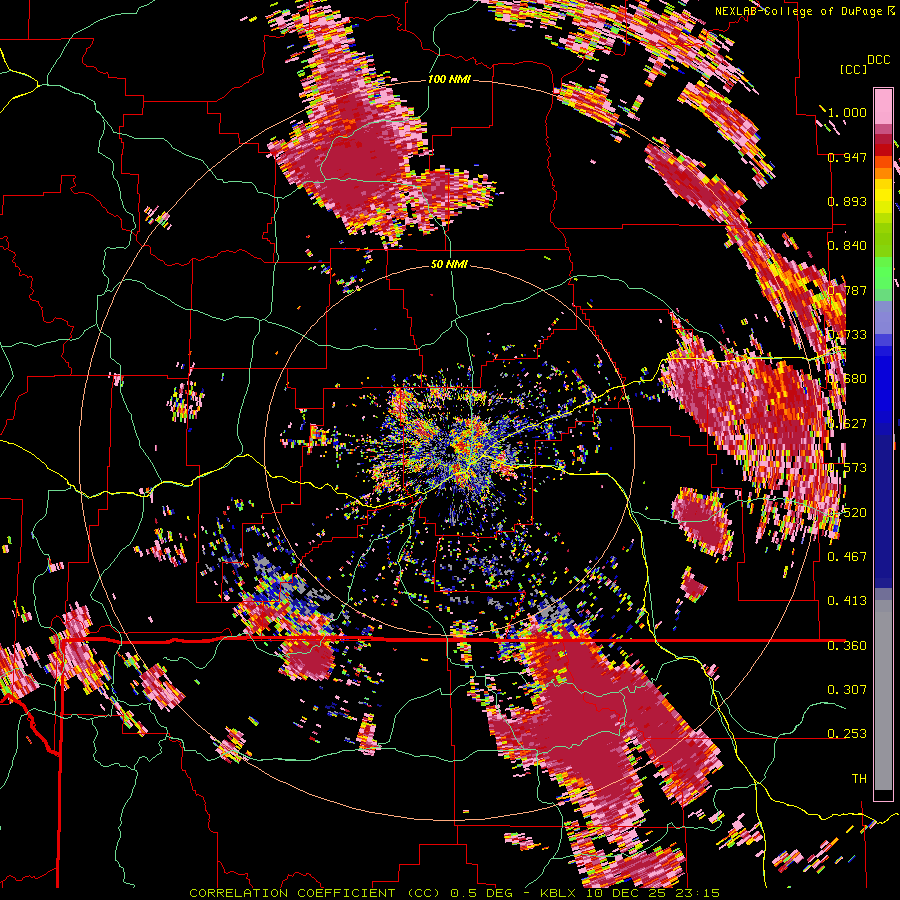
Task: Click the [CC] units label
Action: tap(853, 69)
